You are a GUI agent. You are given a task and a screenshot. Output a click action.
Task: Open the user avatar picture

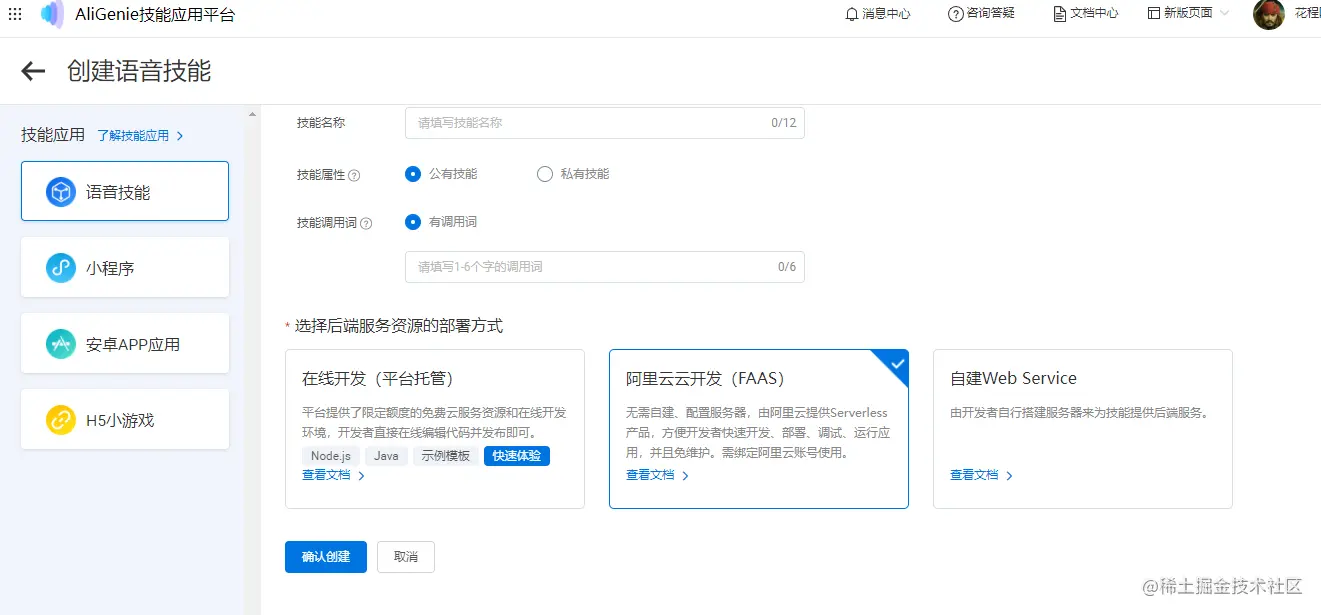[x=1269, y=14]
